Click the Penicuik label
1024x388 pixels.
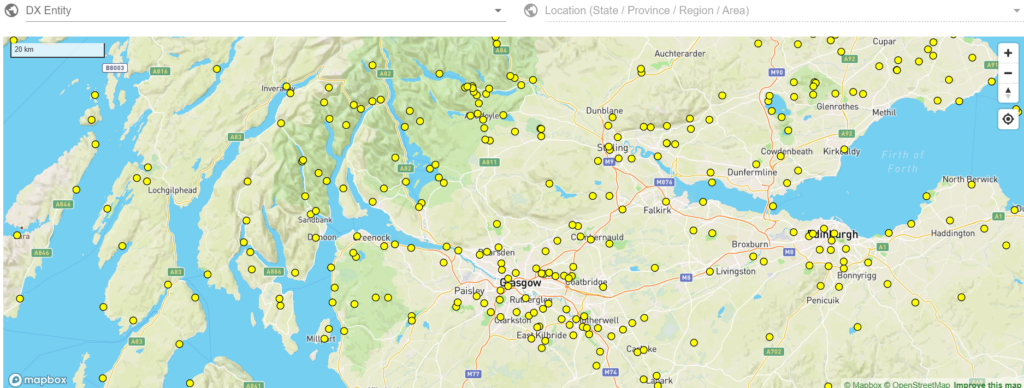821,300
